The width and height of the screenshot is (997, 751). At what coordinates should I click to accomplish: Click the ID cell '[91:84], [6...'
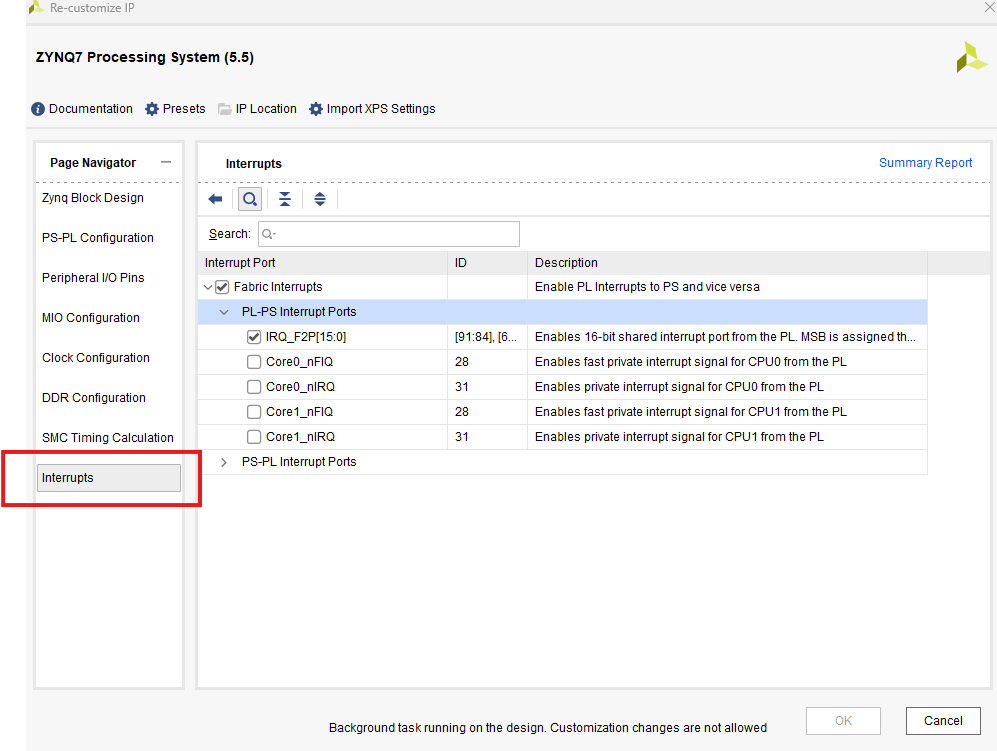(486, 337)
